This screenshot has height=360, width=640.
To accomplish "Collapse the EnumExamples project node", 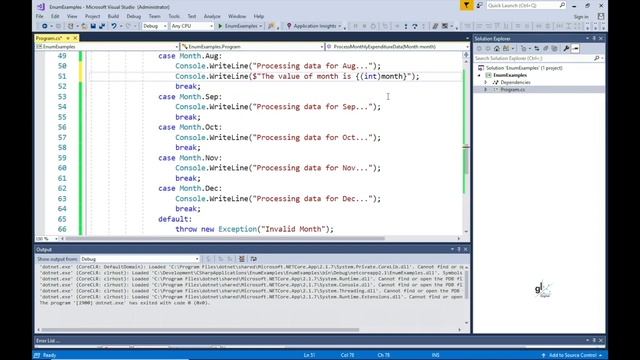I will pos(480,76).
